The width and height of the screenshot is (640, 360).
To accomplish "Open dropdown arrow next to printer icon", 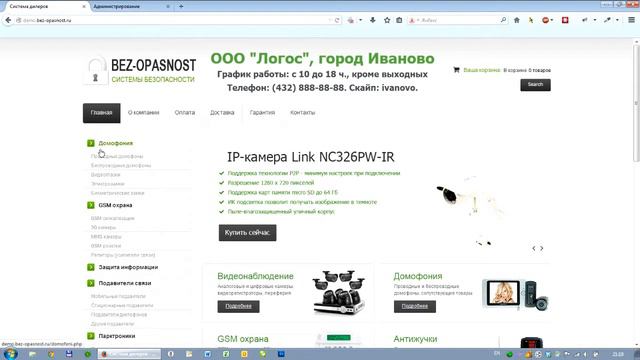I will [360, 20].
